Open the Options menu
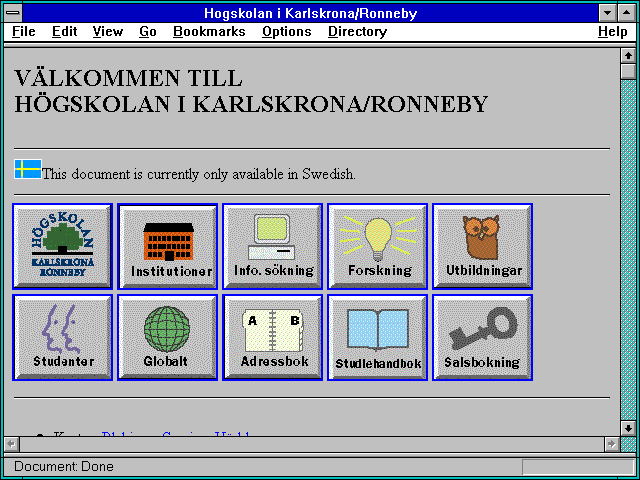The height and width of the screenshot is (480, 640). (x=287, y=32)
